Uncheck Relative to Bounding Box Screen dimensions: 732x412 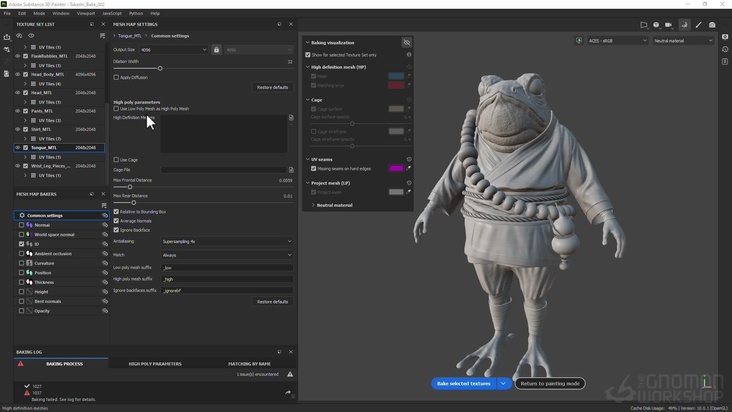click(116, 212)
